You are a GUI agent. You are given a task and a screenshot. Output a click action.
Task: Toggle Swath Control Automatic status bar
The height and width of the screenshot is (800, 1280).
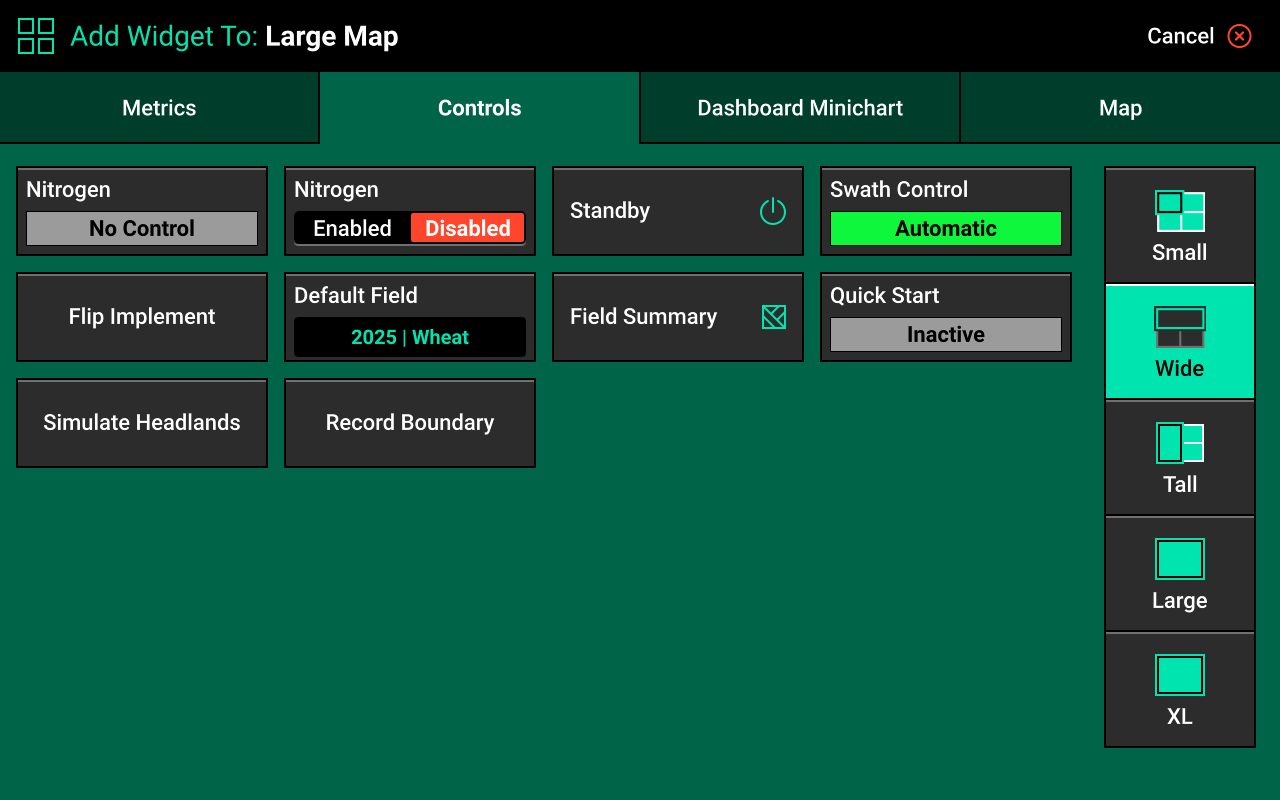point(945,228)
